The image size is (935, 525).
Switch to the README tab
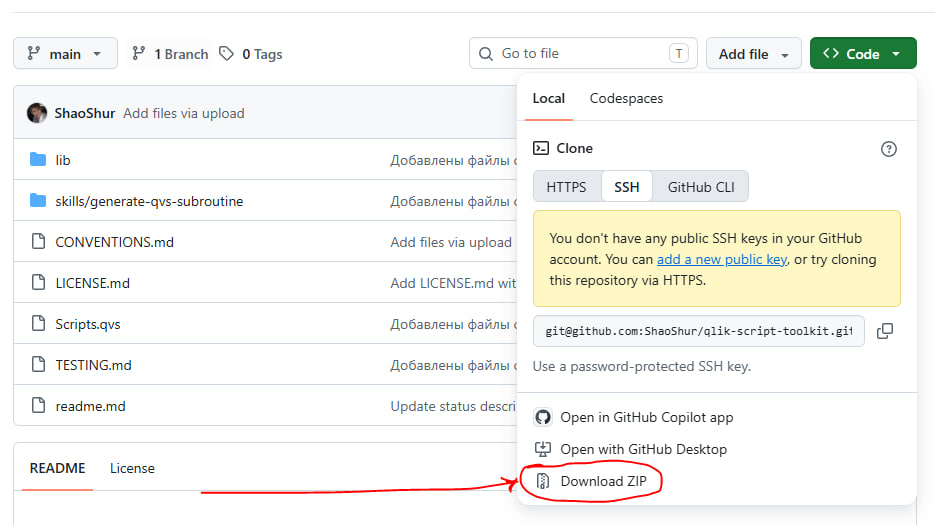point(57,468)
